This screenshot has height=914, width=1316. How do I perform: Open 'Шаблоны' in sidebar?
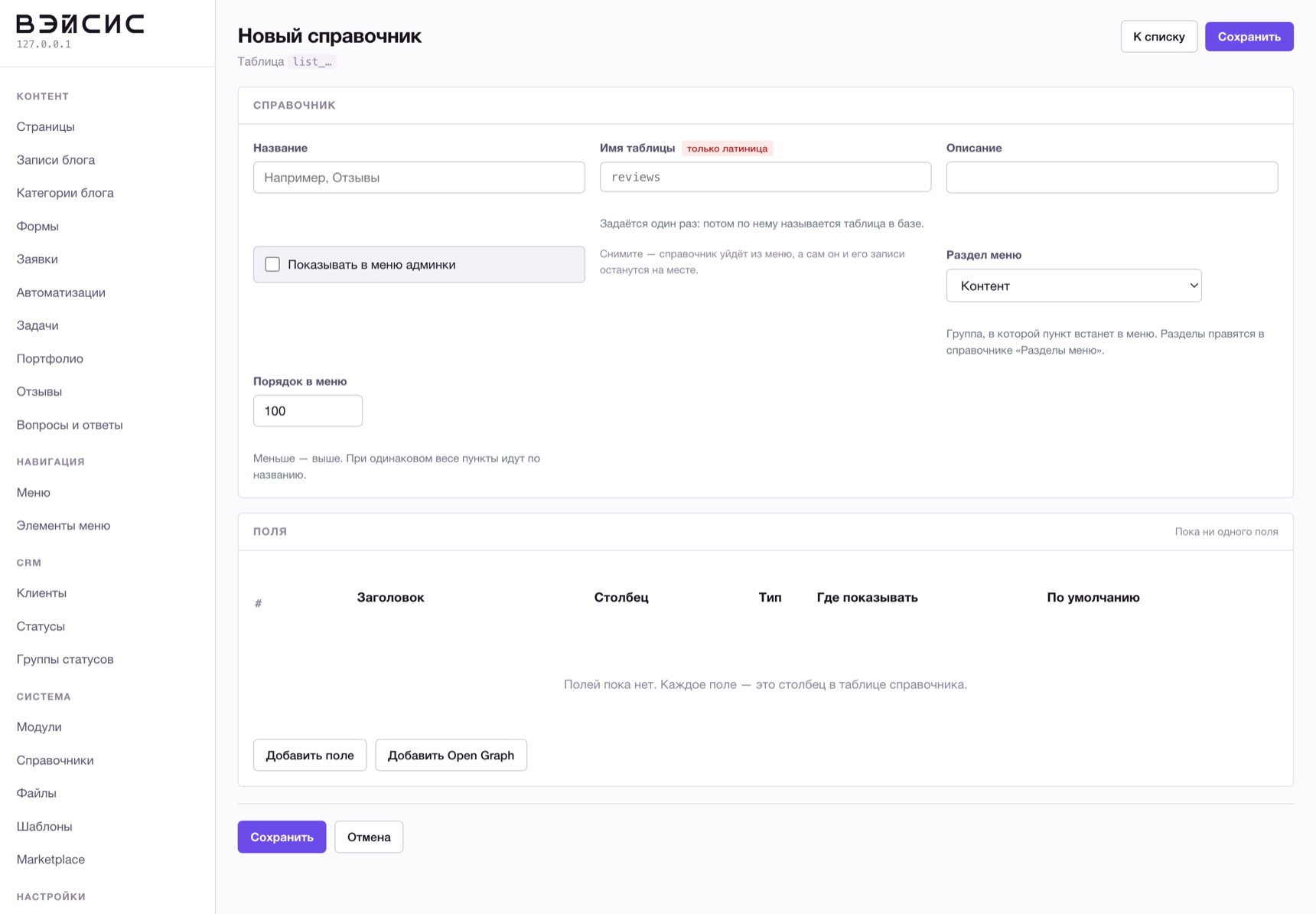44,826
